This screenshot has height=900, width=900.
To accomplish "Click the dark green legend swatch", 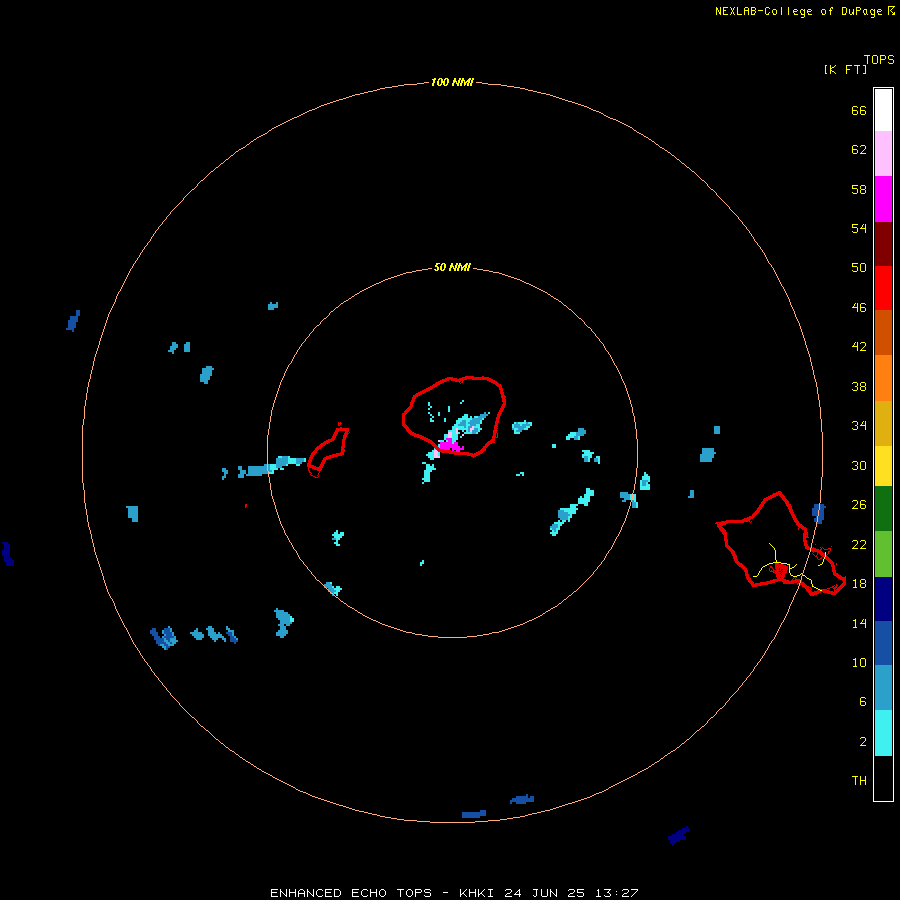I will coord(883,509).
